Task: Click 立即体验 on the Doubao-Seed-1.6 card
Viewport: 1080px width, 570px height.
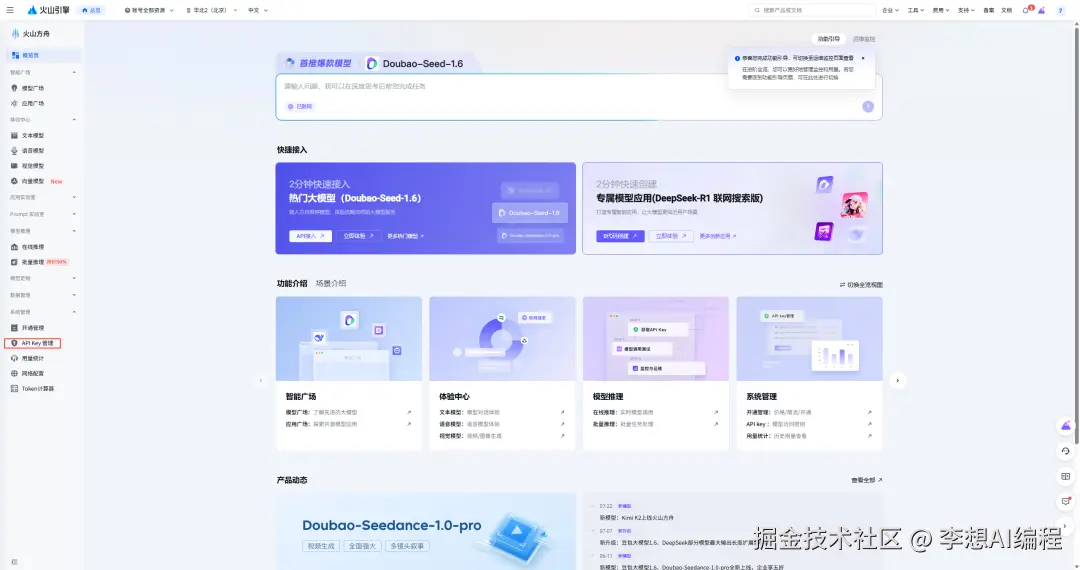Action: (x=358, y=236)
